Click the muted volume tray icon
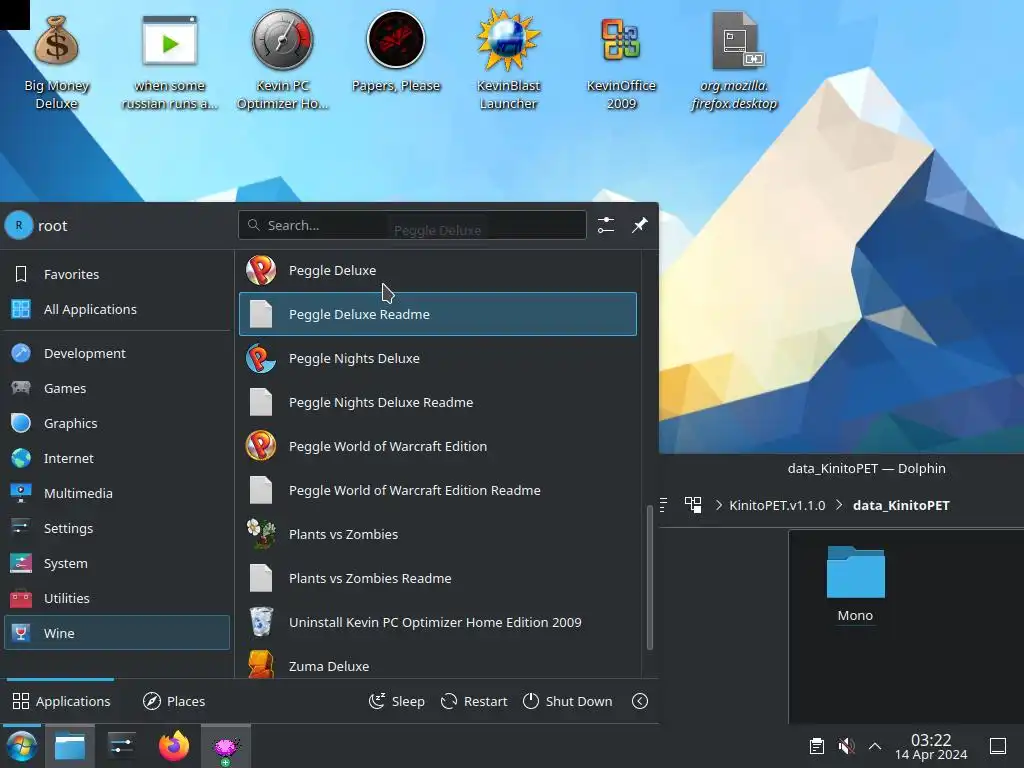The image size is (1024, 768). point(846,746)
